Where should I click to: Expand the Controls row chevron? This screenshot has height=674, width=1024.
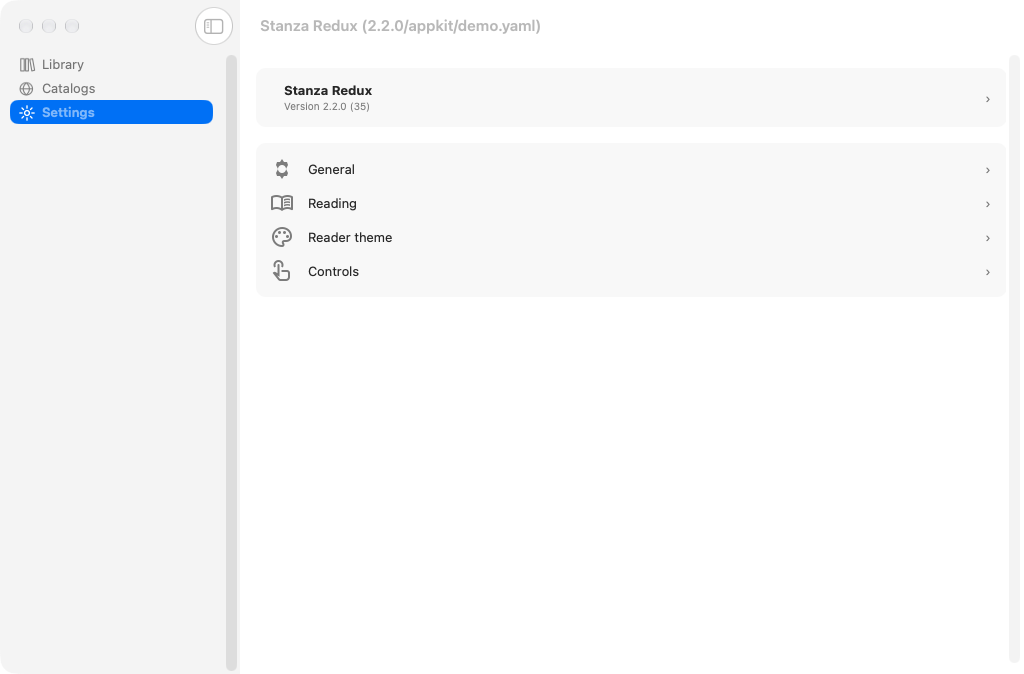coord(987,272)
